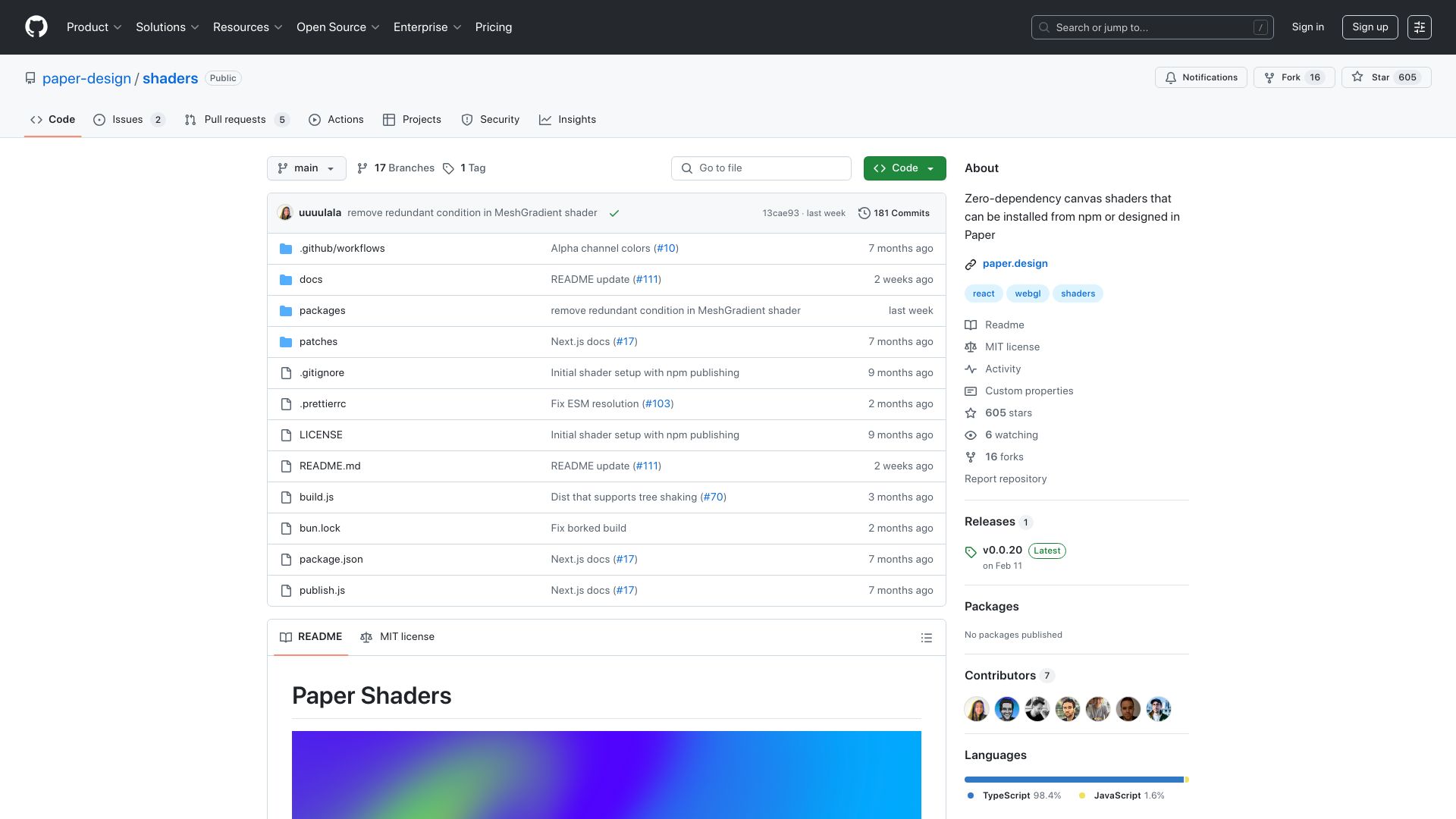Star the shaders repository
This screenshot has height=819, width=1456.
(x=1386, y=77)
